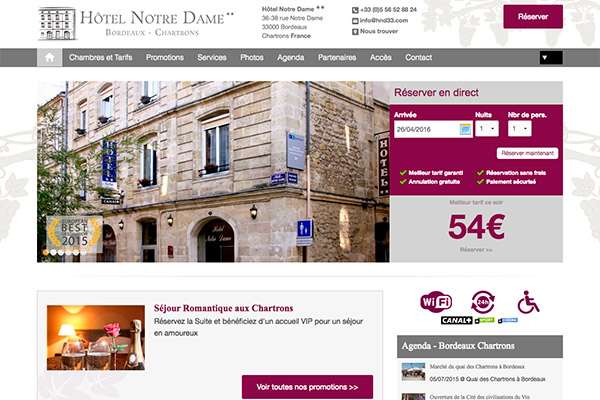Open the Partenaires menu item
Screen dimensions: 600x400
(x=337, y=57)
